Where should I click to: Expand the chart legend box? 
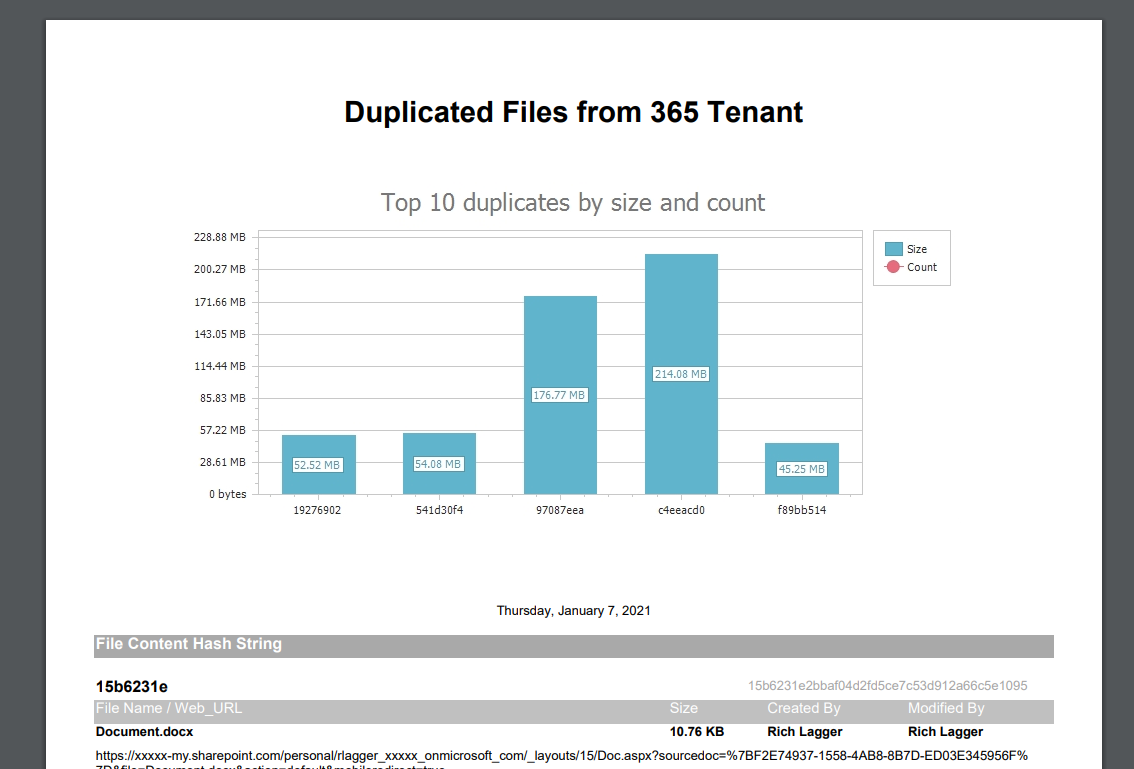911,257
